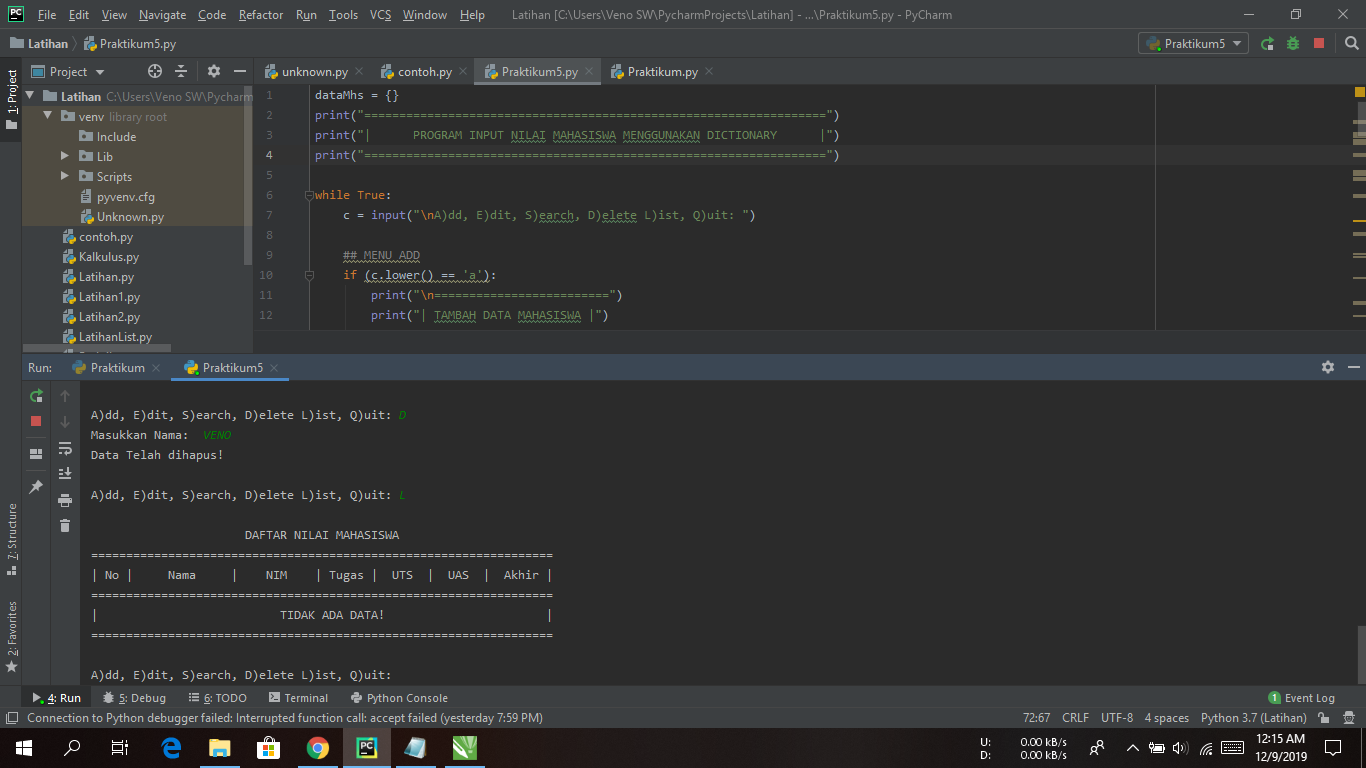The image size is (1366, 768).
Task: Open File Explorer from the taskbar
Action: point(220,747)
